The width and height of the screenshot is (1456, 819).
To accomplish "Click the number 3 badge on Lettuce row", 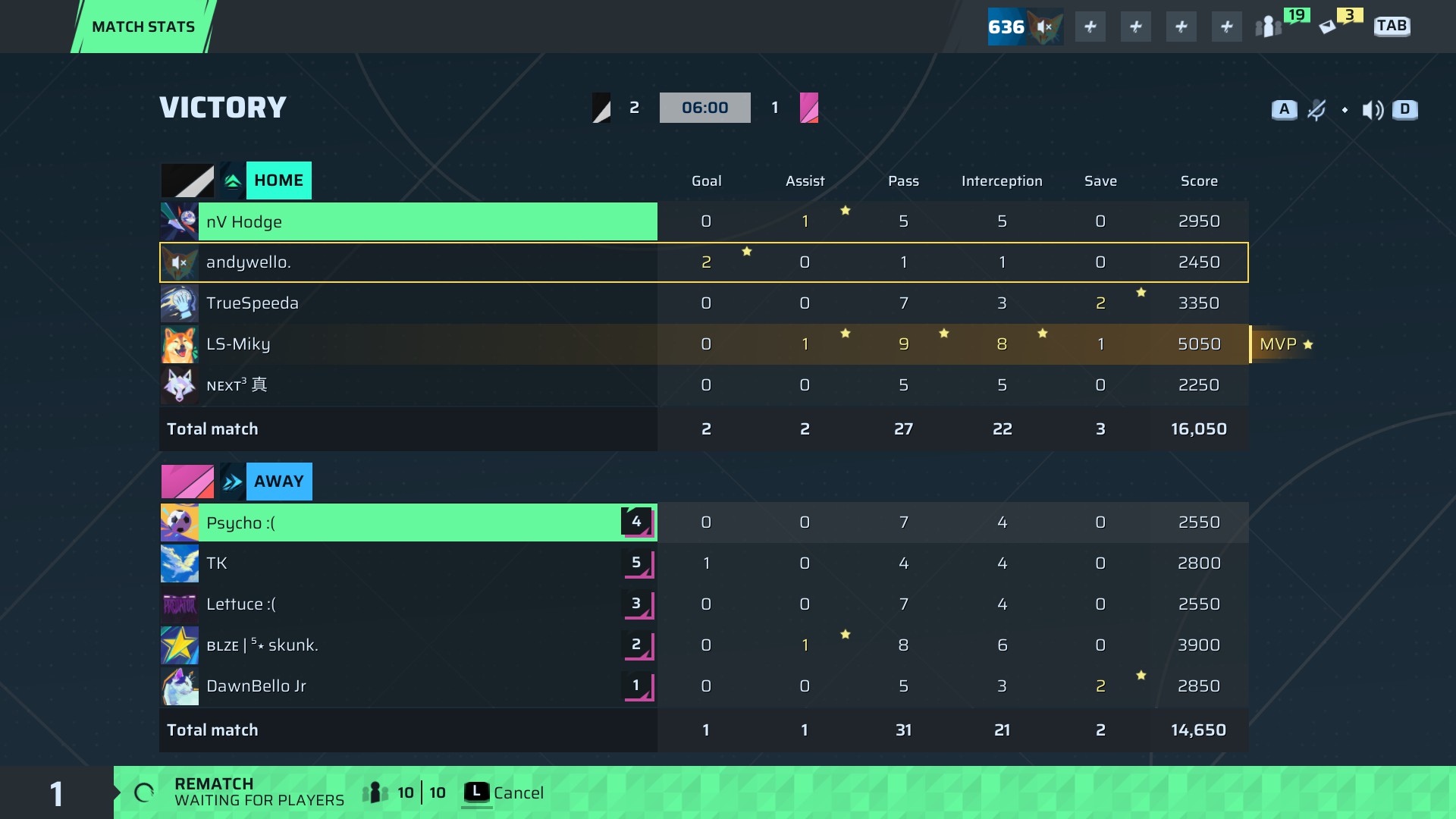I will pos(637,604).
